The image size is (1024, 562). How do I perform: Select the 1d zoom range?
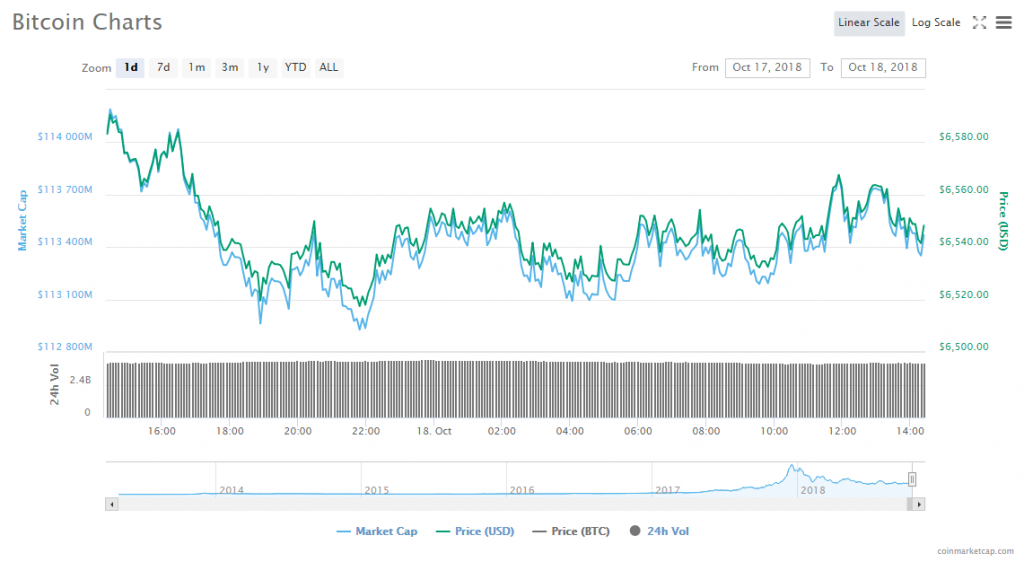tap(130, 68)
